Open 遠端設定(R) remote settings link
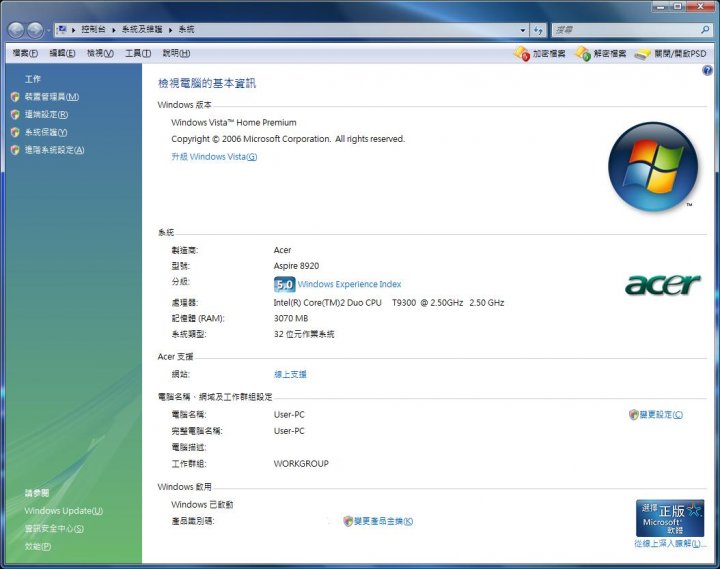The image size is (720, 569). [46, 115]
